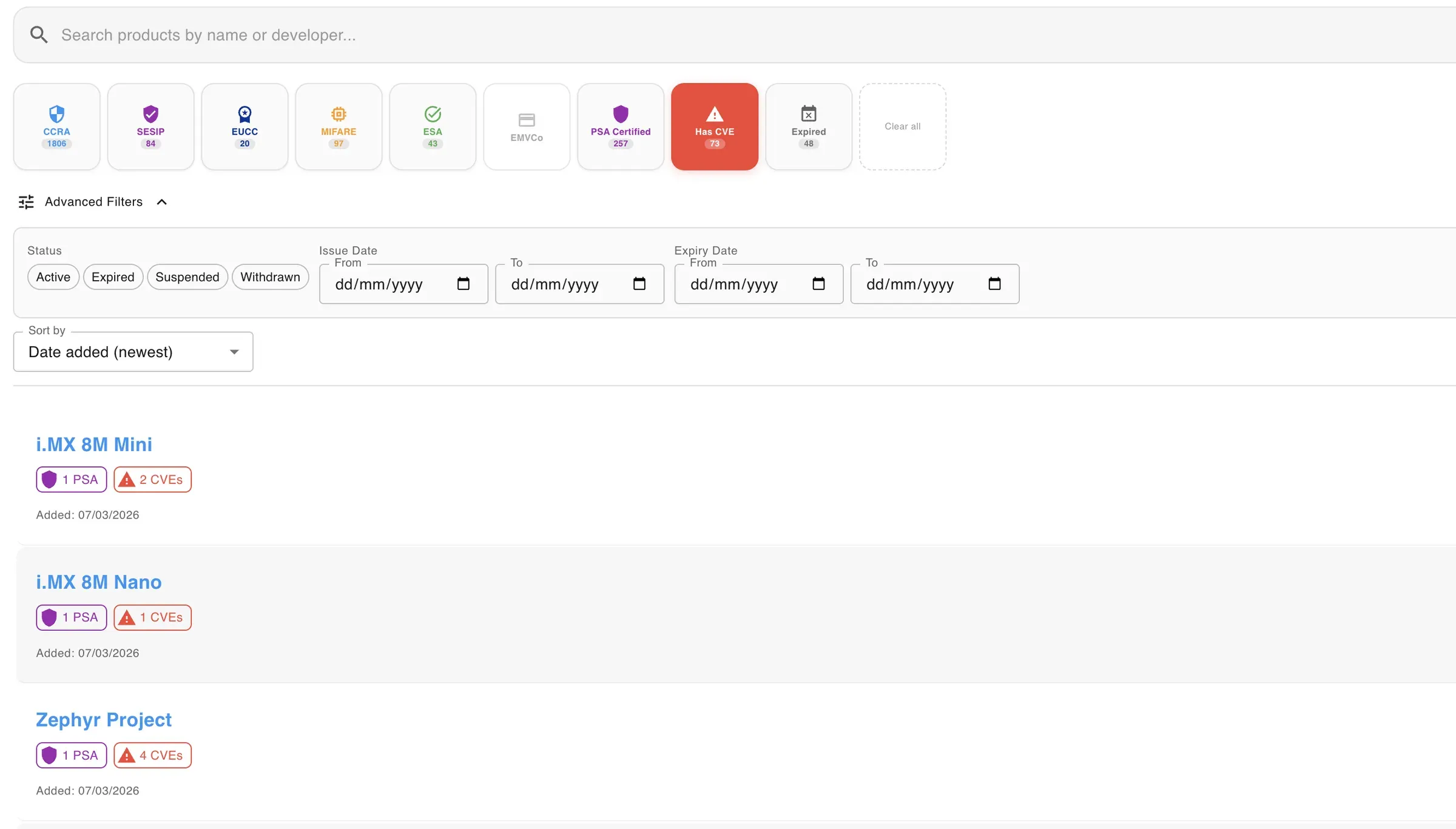Toggle the Active status chip
The image size is (1456, 829).
tap(53, 277)
